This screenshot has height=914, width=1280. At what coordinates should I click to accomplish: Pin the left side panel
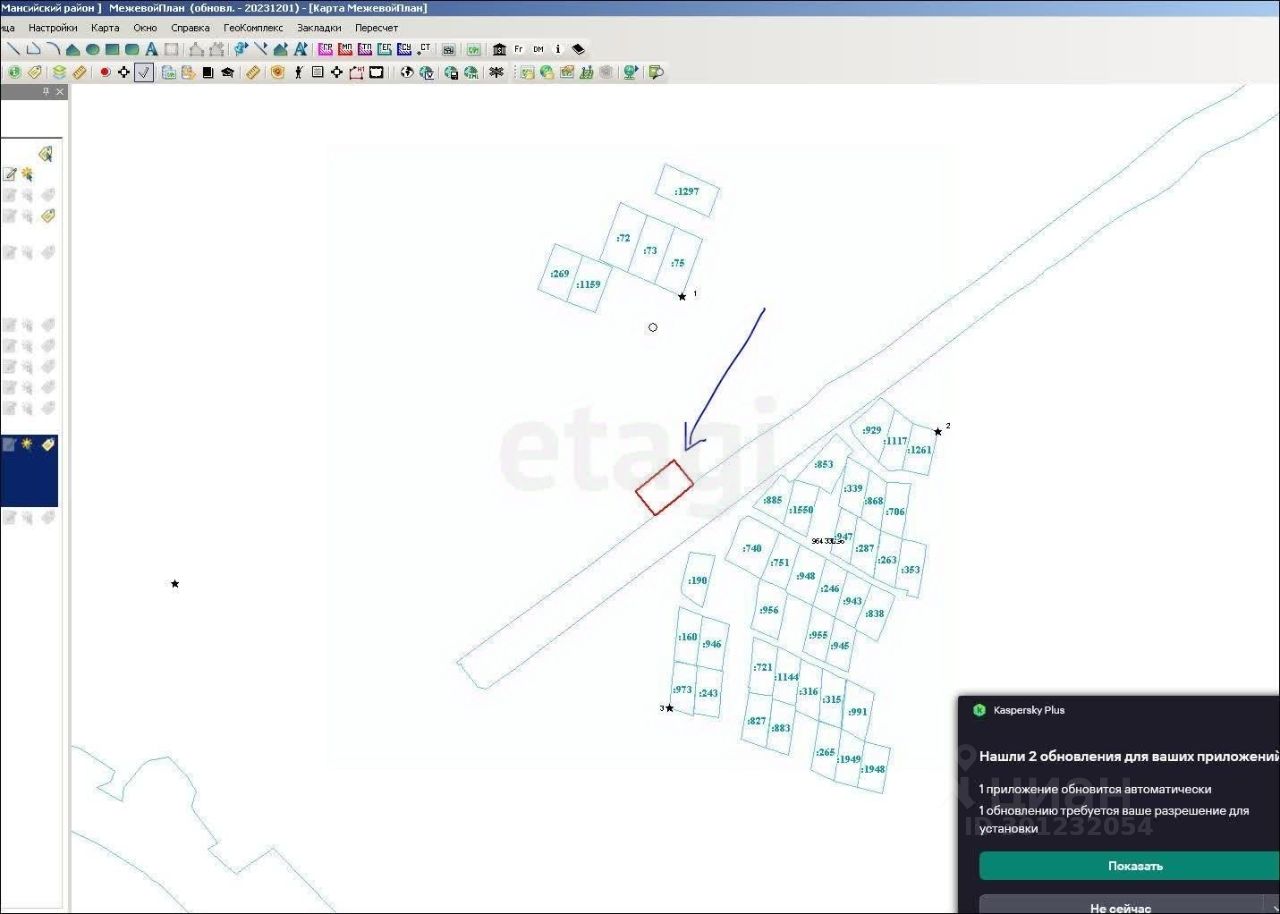point(45,92)
